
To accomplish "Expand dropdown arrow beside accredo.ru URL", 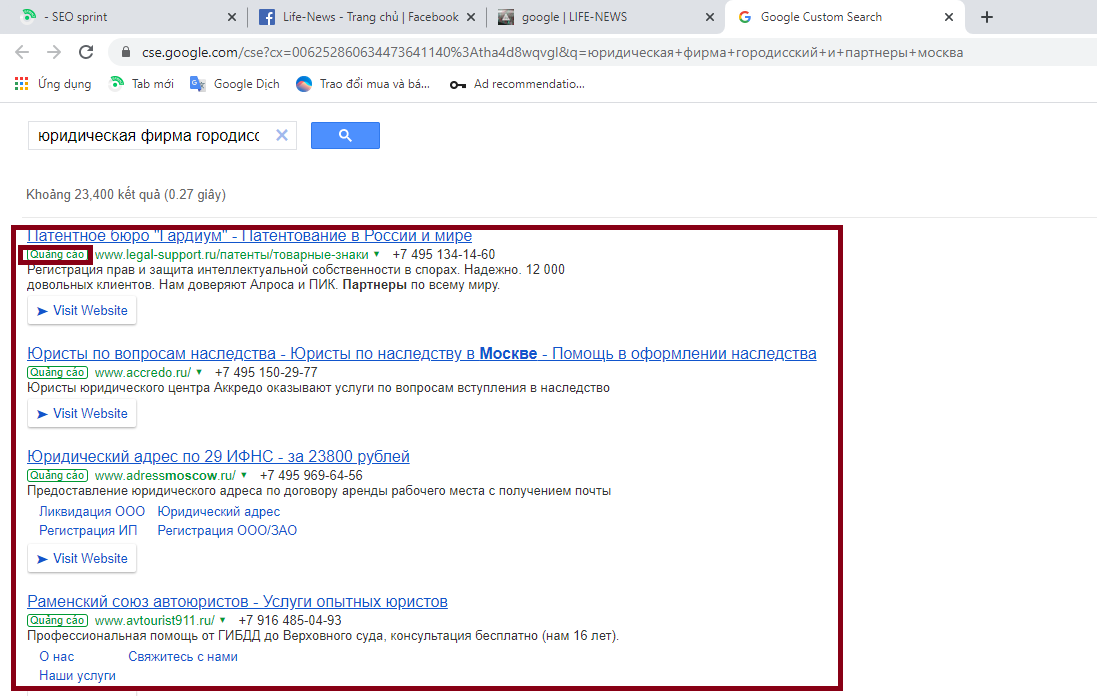I will [199, 371].
